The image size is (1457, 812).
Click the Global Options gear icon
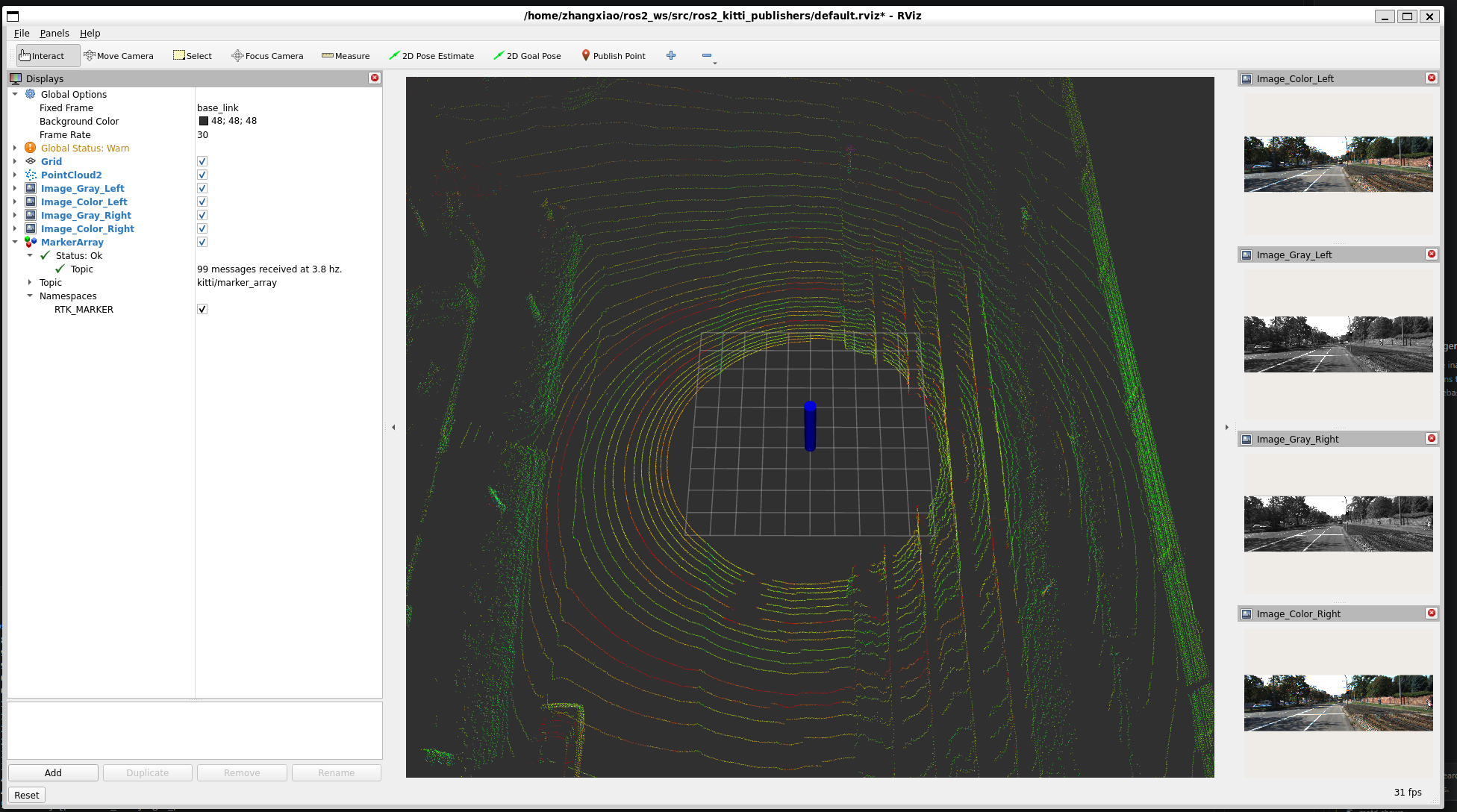[31, 94]
